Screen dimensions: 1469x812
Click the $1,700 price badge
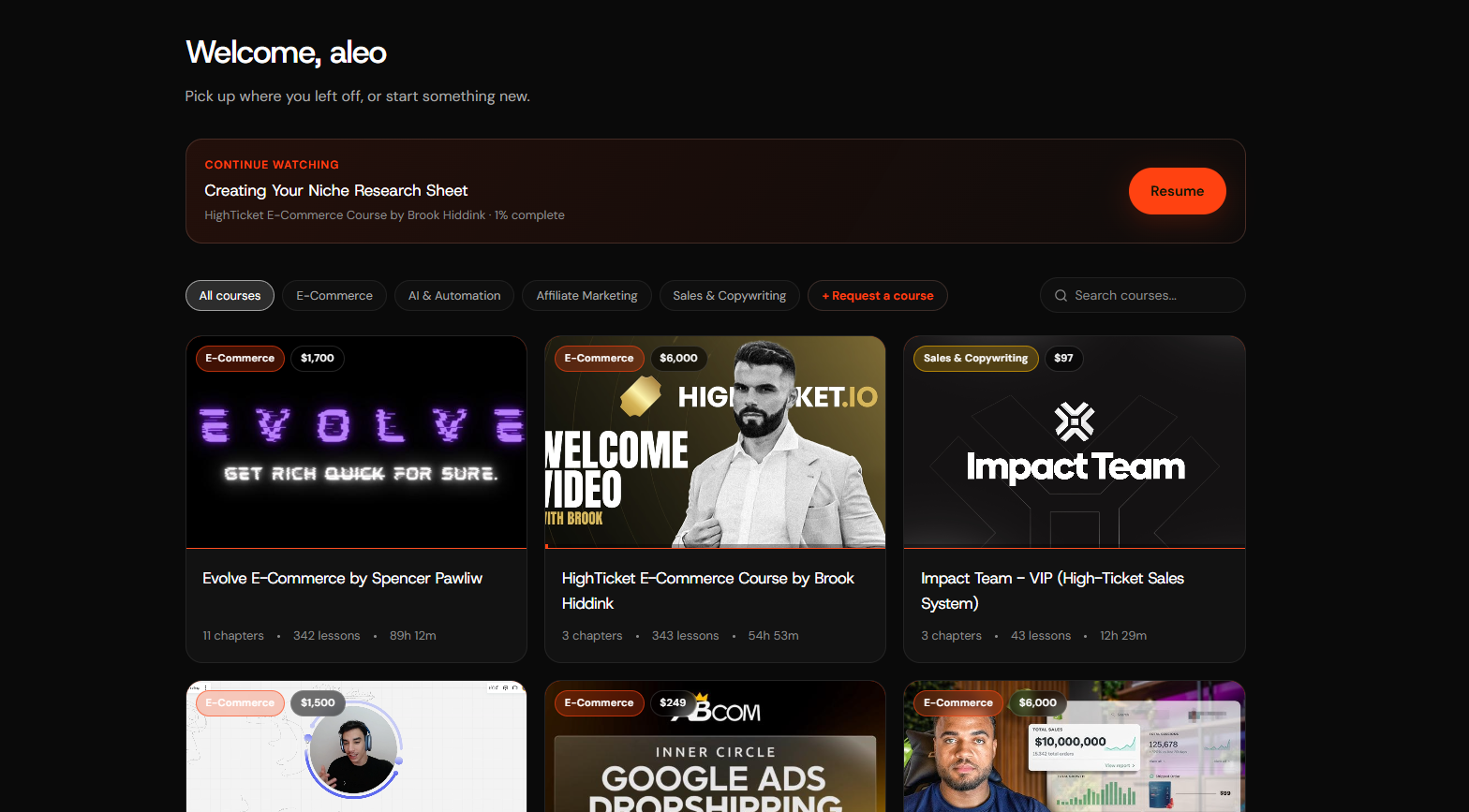coord(318,359)
